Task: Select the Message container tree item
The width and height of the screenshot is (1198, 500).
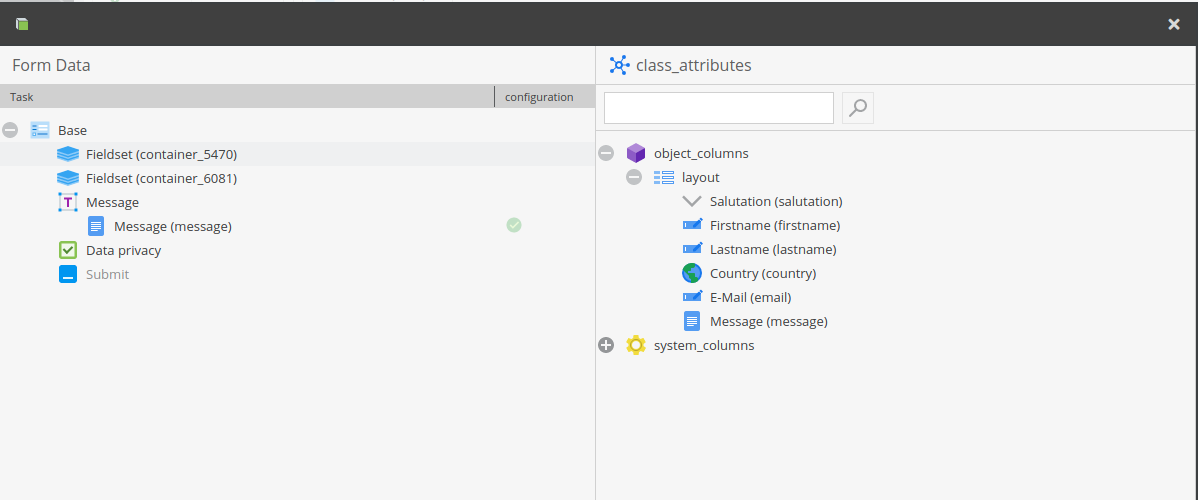Action: 112,203
